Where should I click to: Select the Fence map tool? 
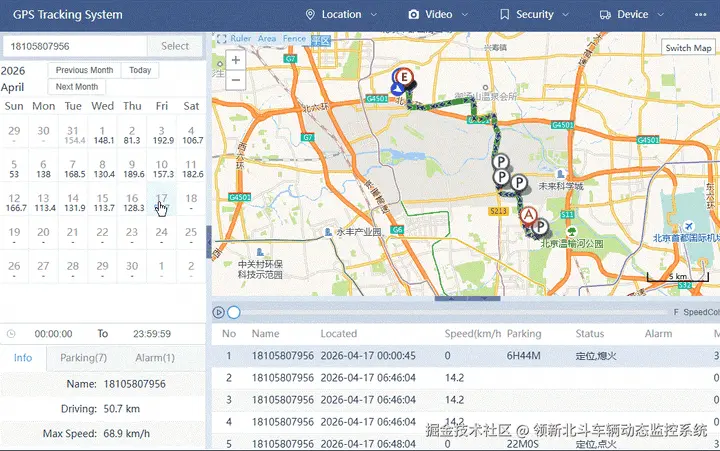(294, 39)
